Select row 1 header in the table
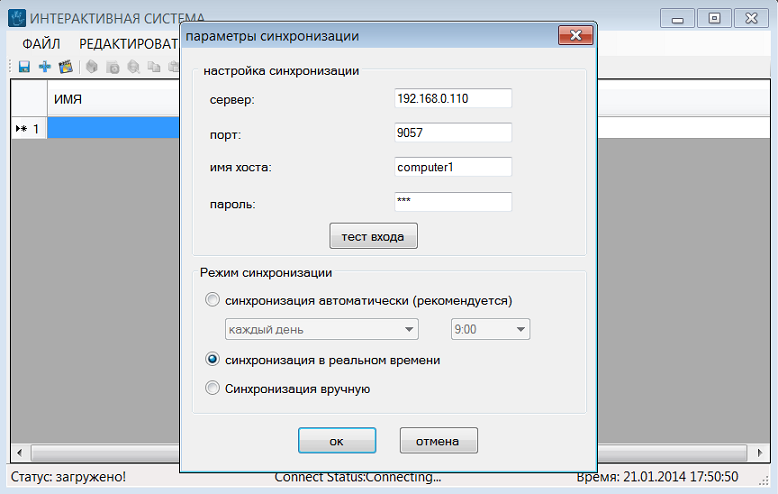 (29, 129)
